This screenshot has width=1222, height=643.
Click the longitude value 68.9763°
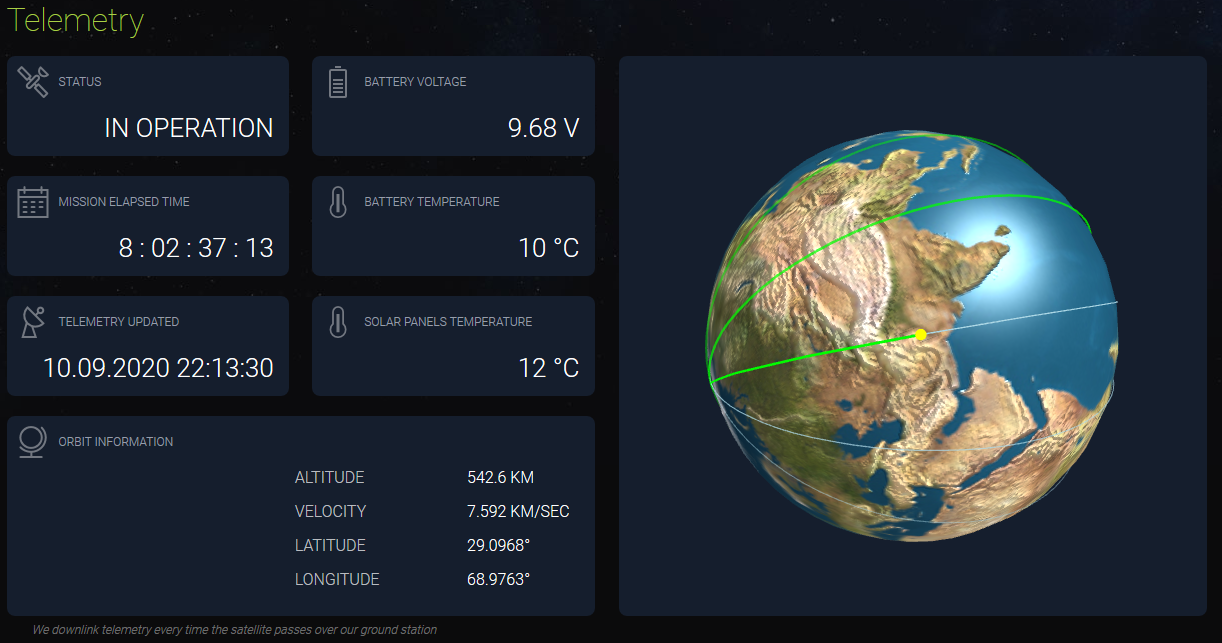498,580
